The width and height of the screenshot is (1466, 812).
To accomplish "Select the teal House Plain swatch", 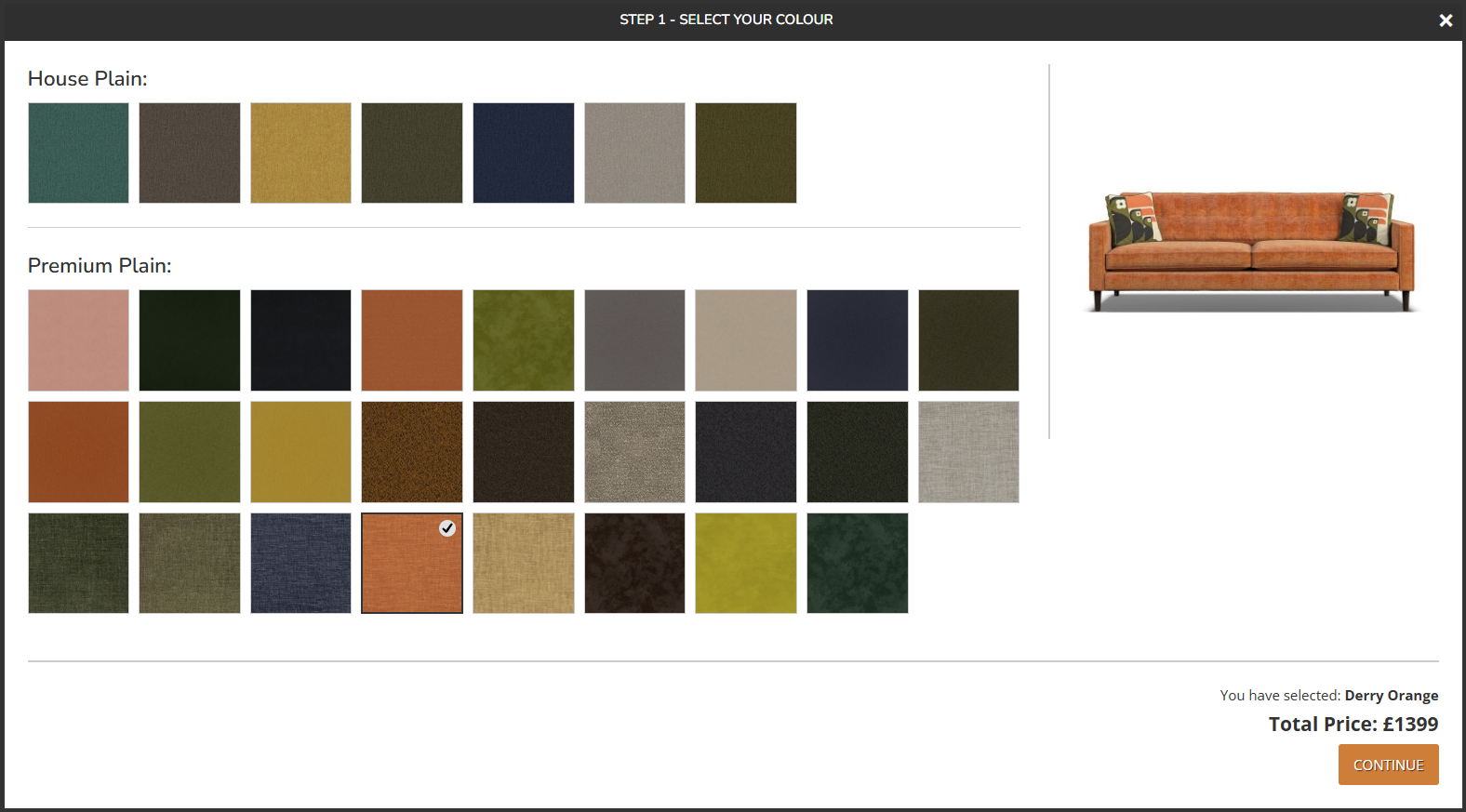I will coord(78,153).
